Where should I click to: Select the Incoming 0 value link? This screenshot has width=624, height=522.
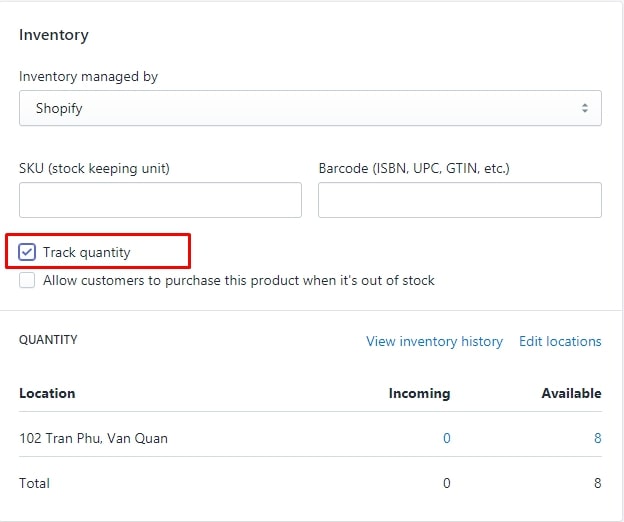(447, 438)
